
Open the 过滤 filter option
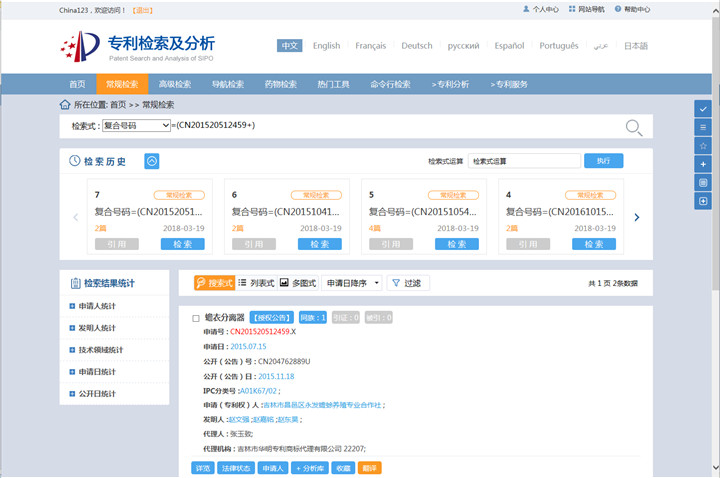pyautogui.click(x=408, y=283)
